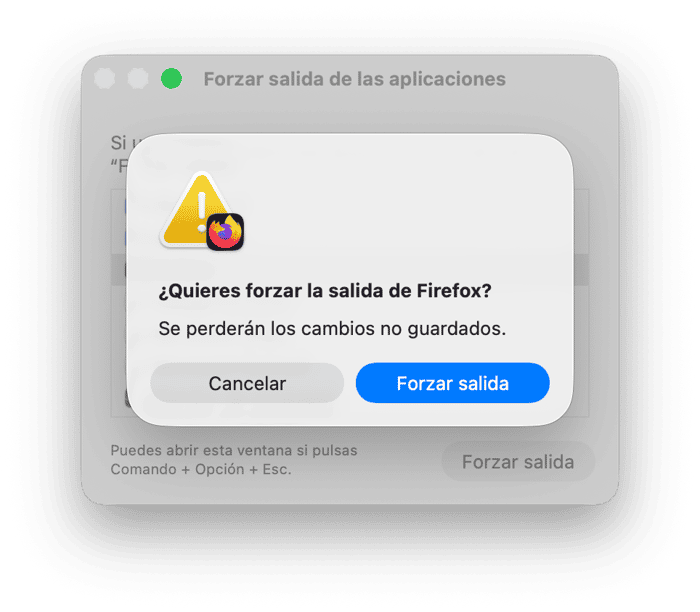Screen dimensions: 700x612
Task: Click the middle grey minimize window button
Action: point(138,79)
